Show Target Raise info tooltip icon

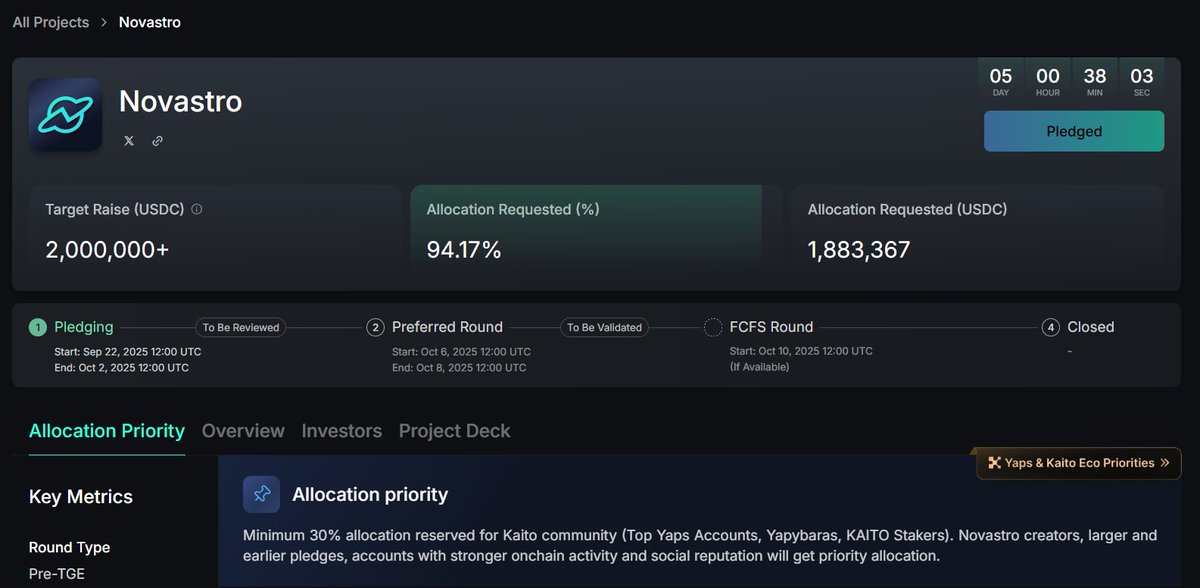[x=196, y=210]
